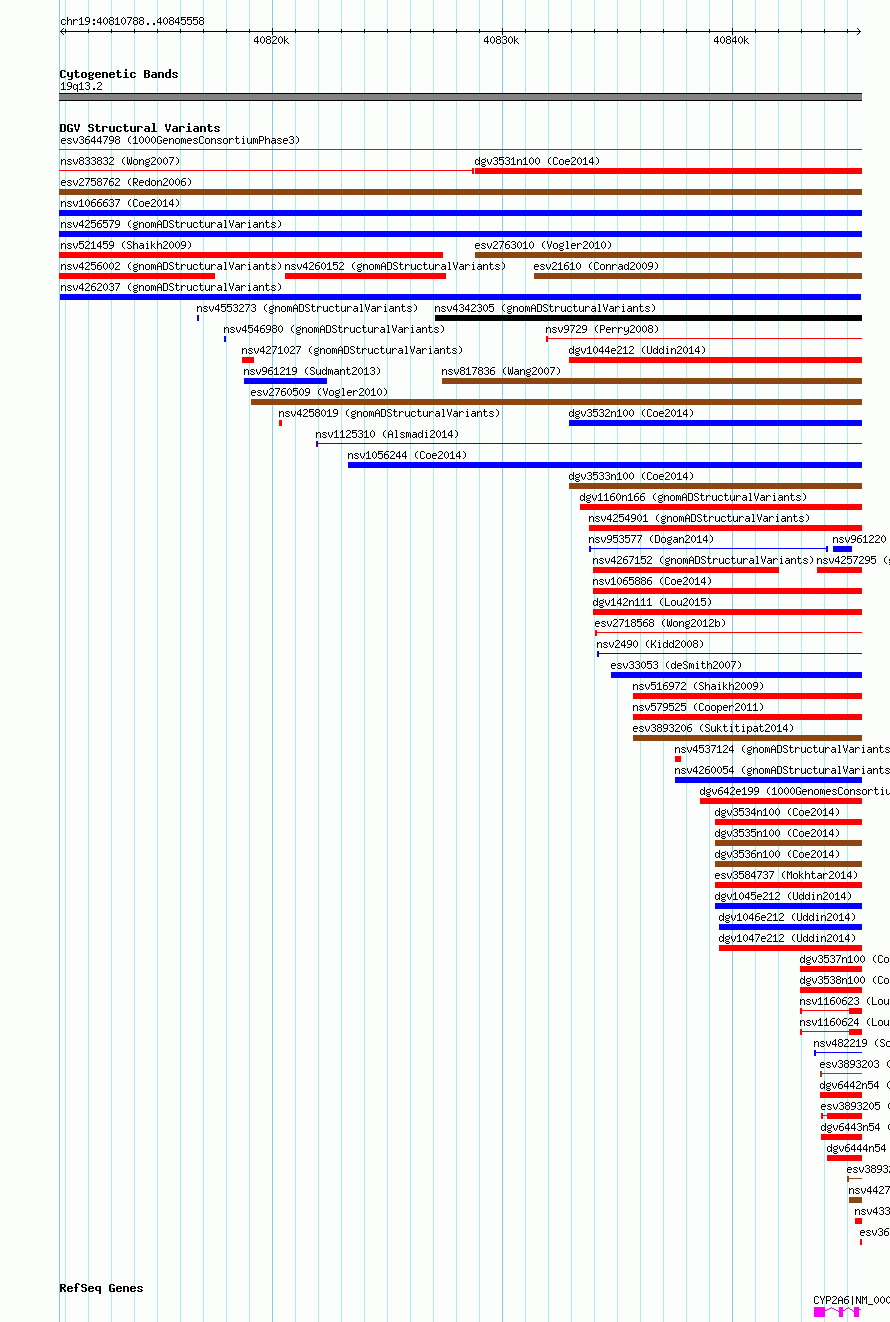
Task: Click the nsv4257295 red bar
Action: click(x=839, y=570)
